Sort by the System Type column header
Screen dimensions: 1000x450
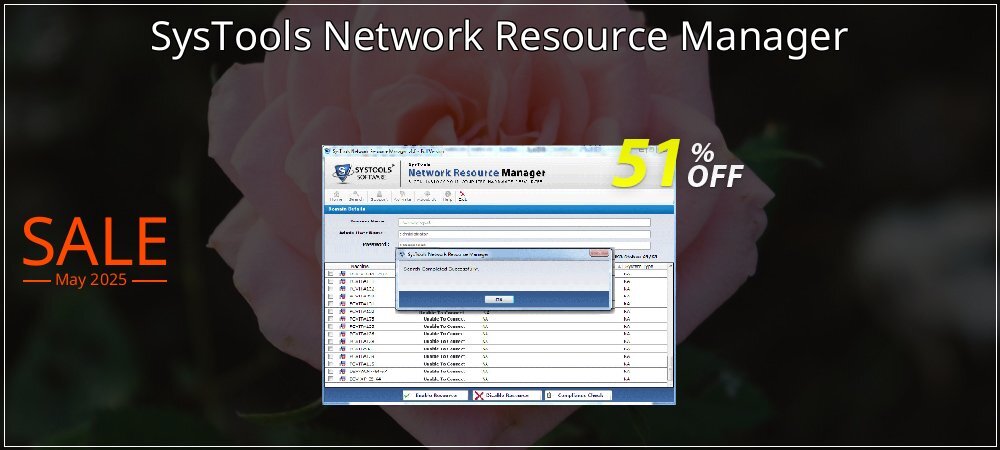[x=638, y=266]
